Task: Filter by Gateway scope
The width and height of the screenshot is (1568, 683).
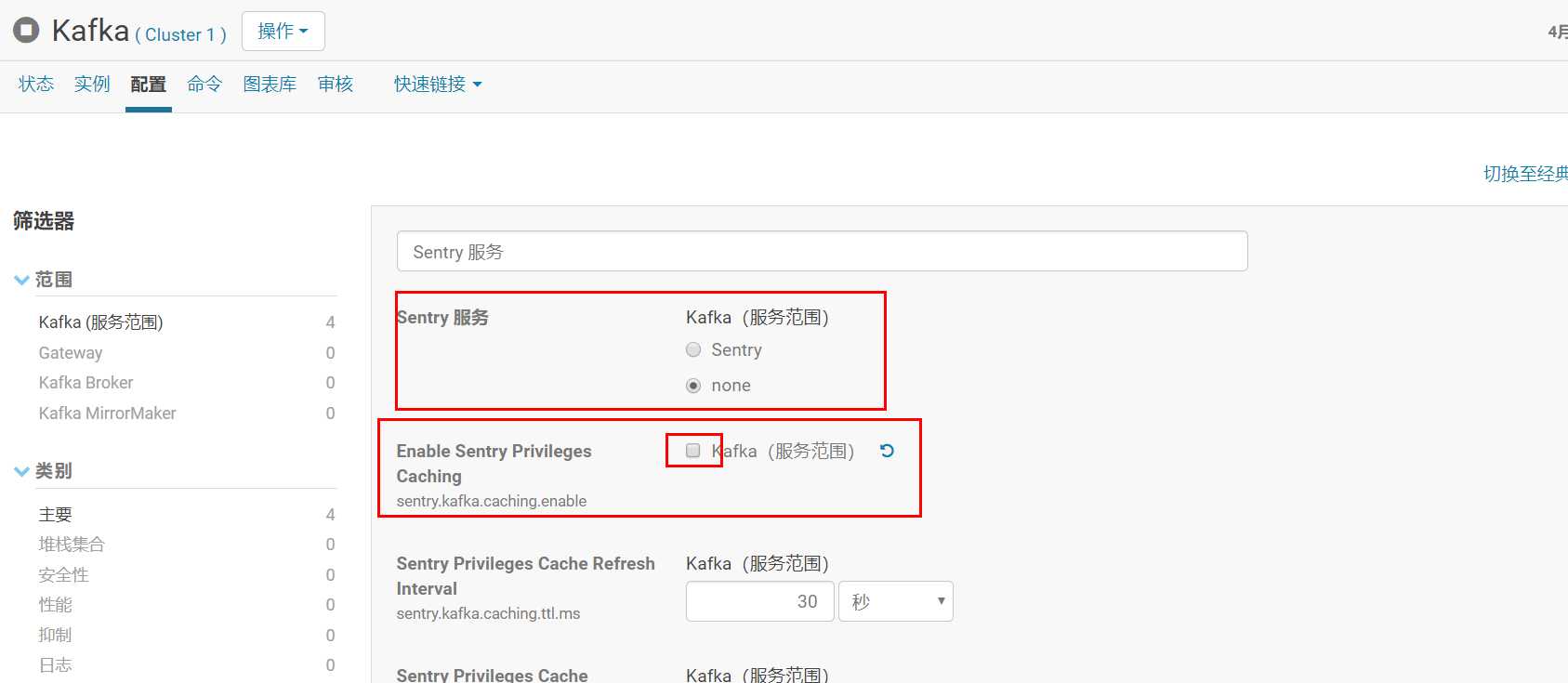Action: (x=71, y=353)
